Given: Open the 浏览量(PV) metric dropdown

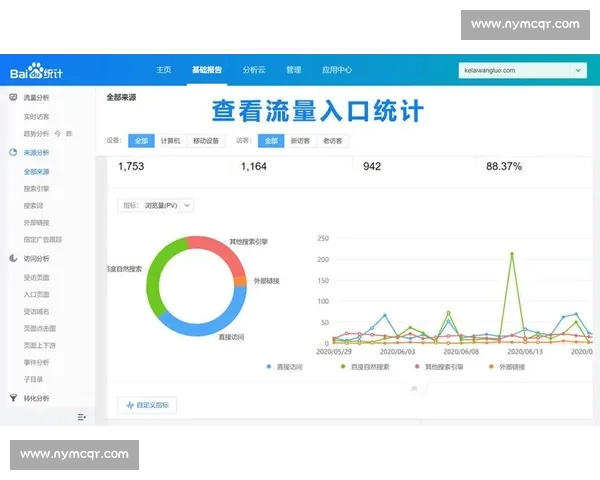Looking at the screenshot, I should point(155,206).
